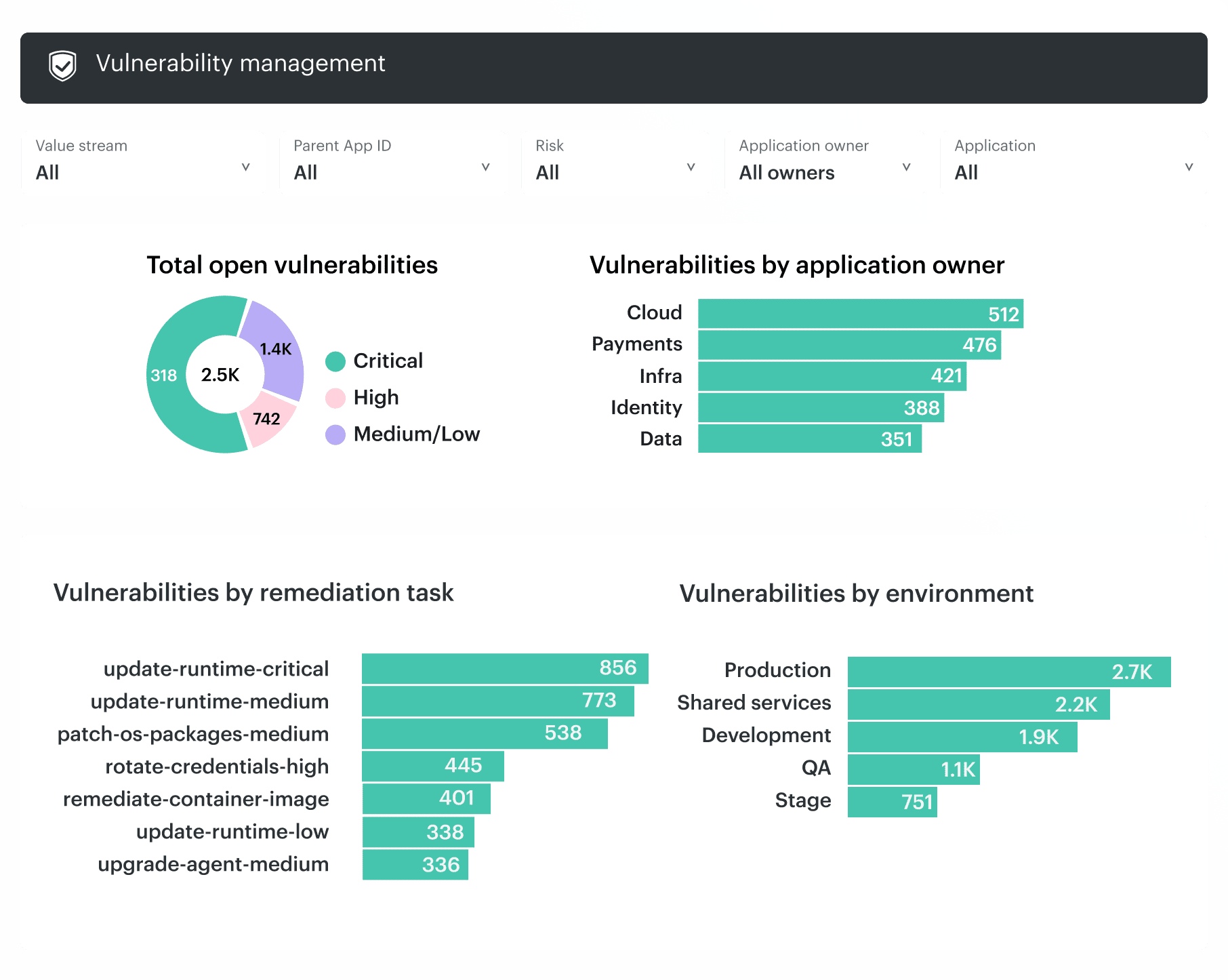This screenshot has width=1228, height=980.
Task: Select the QA bar showing 1.1K
Action: pyautogui.click(x=914, y=769)
